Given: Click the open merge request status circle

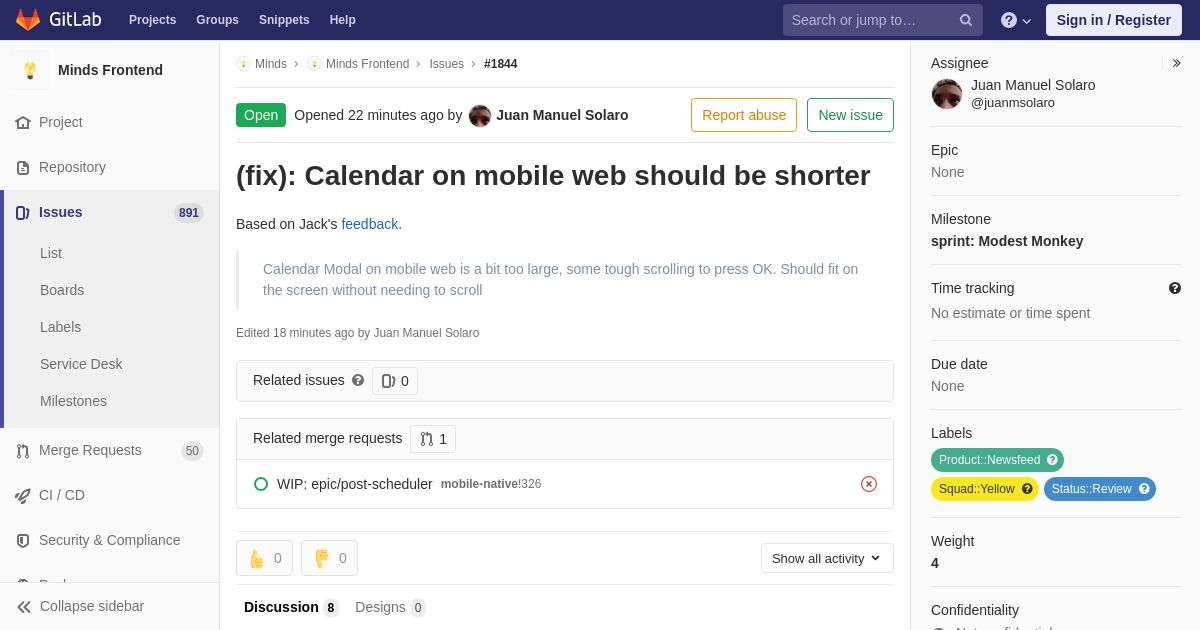Looking at the screenshot, I should 261,484.
